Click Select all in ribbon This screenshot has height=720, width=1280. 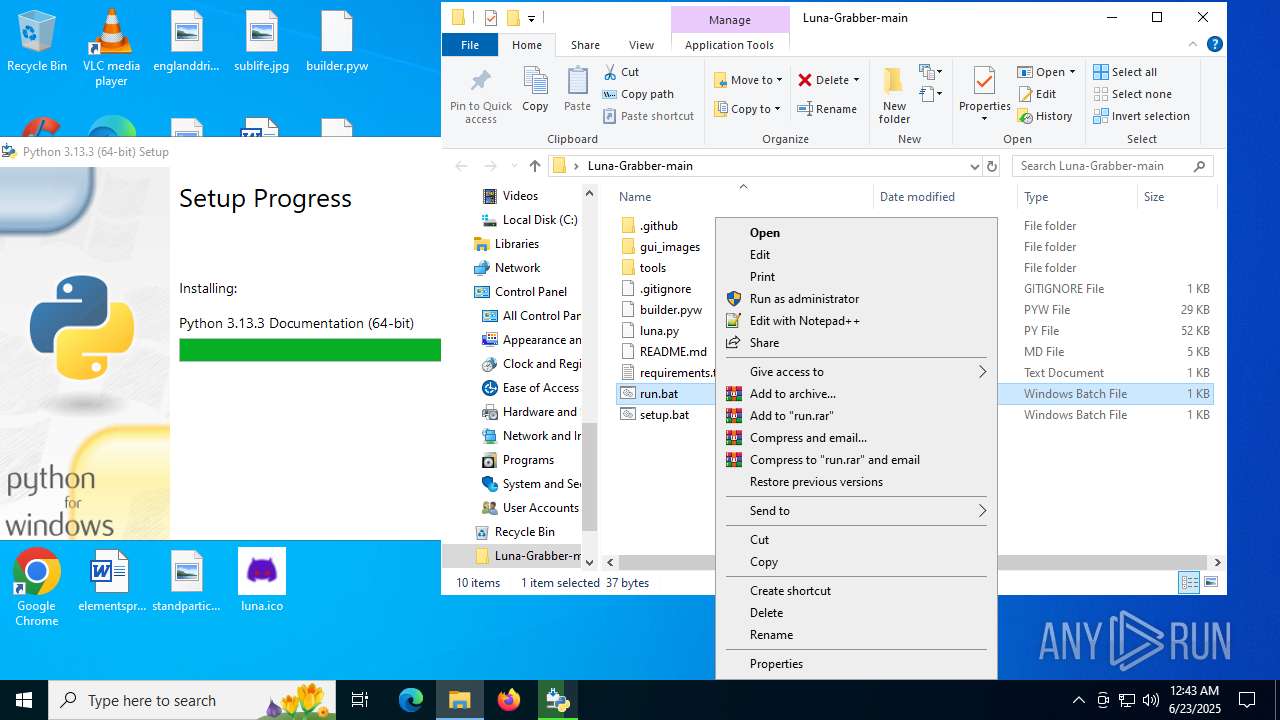(x=1125, y=72)
